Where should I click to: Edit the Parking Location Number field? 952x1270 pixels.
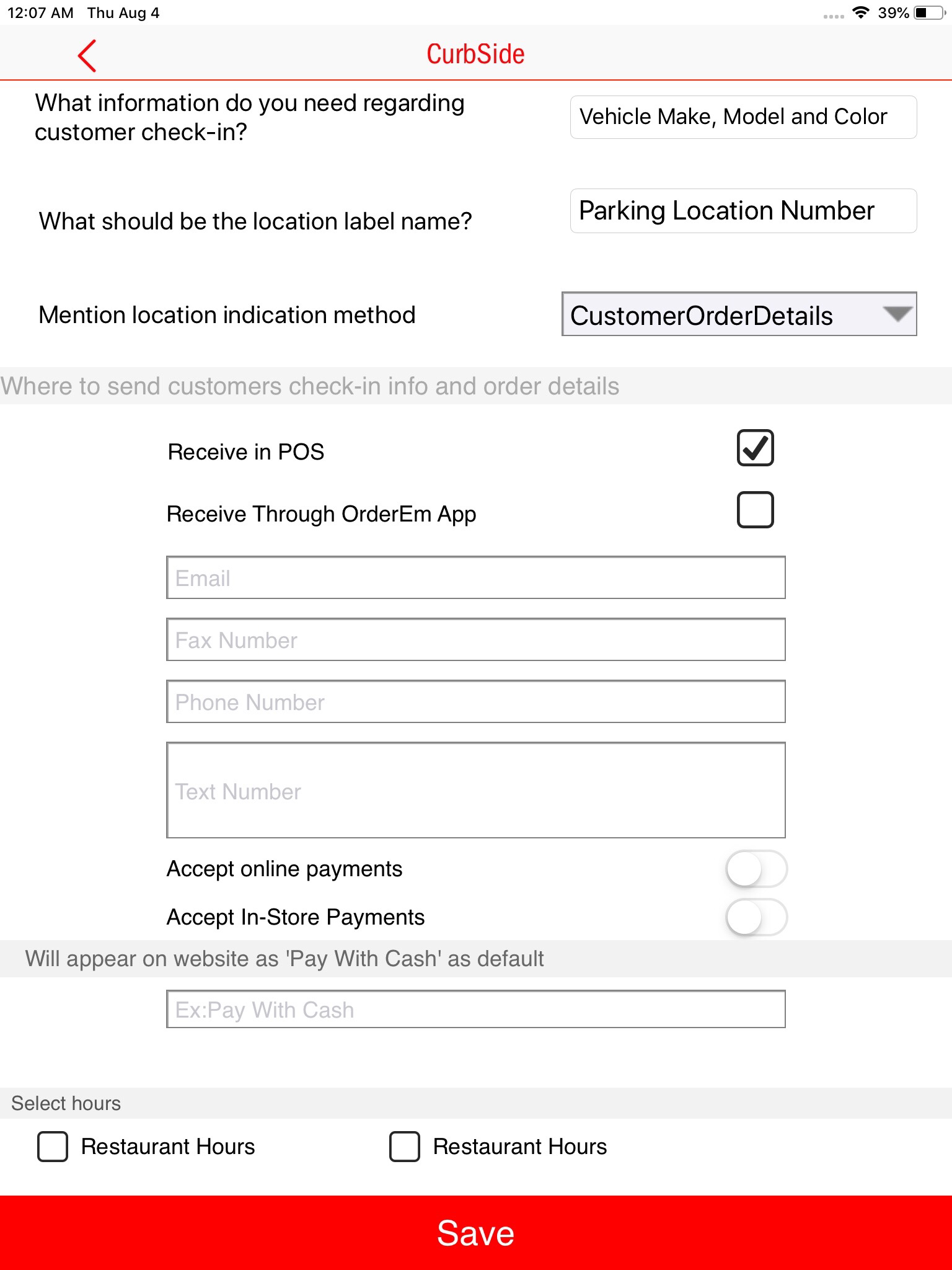pos(743,211)
